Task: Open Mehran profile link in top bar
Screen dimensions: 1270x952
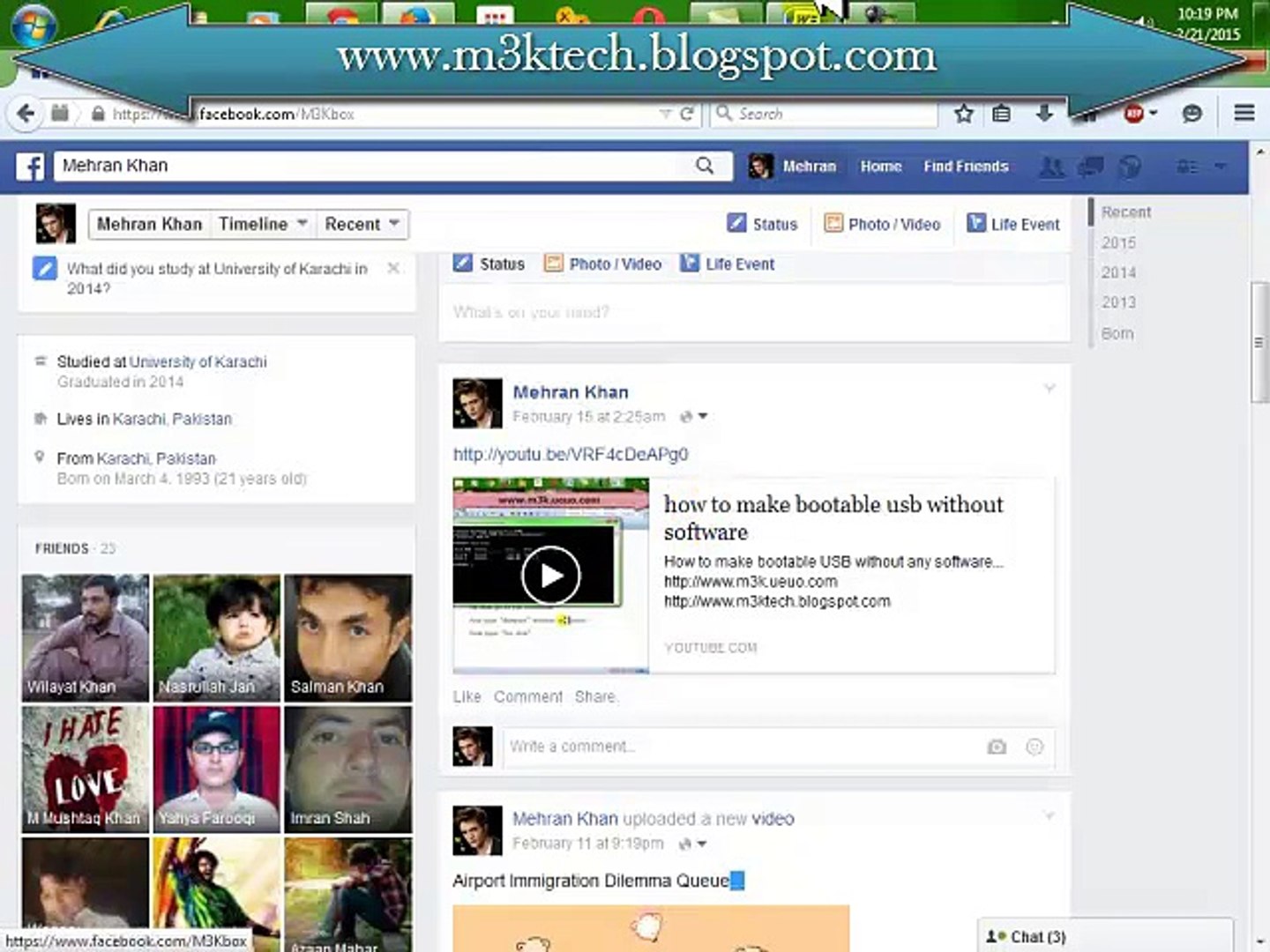Action: pos(792,167)
